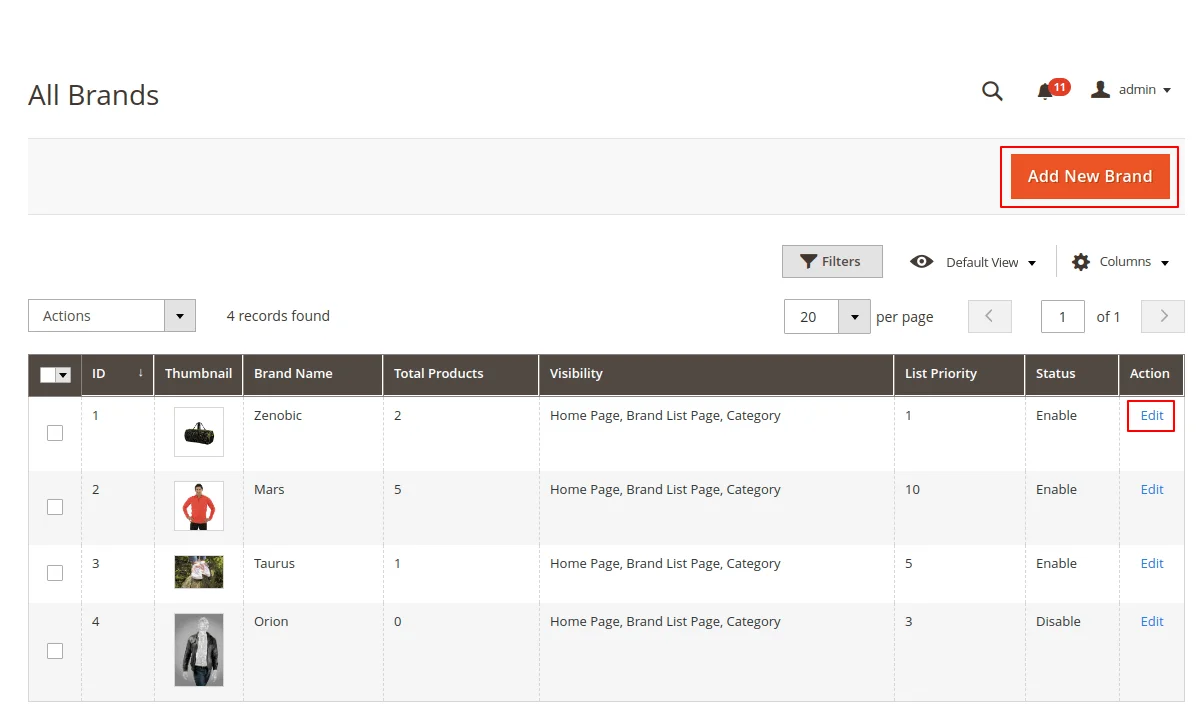Go to next page arrow
1202x712 pixels.
tap(1163, 316)
